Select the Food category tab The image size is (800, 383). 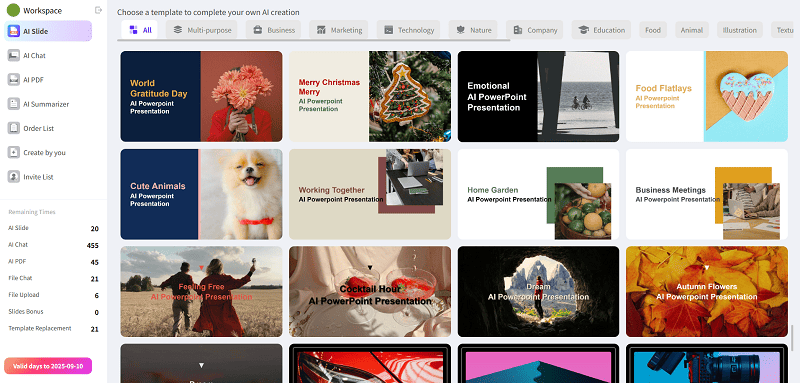click(x=653, y=30)
